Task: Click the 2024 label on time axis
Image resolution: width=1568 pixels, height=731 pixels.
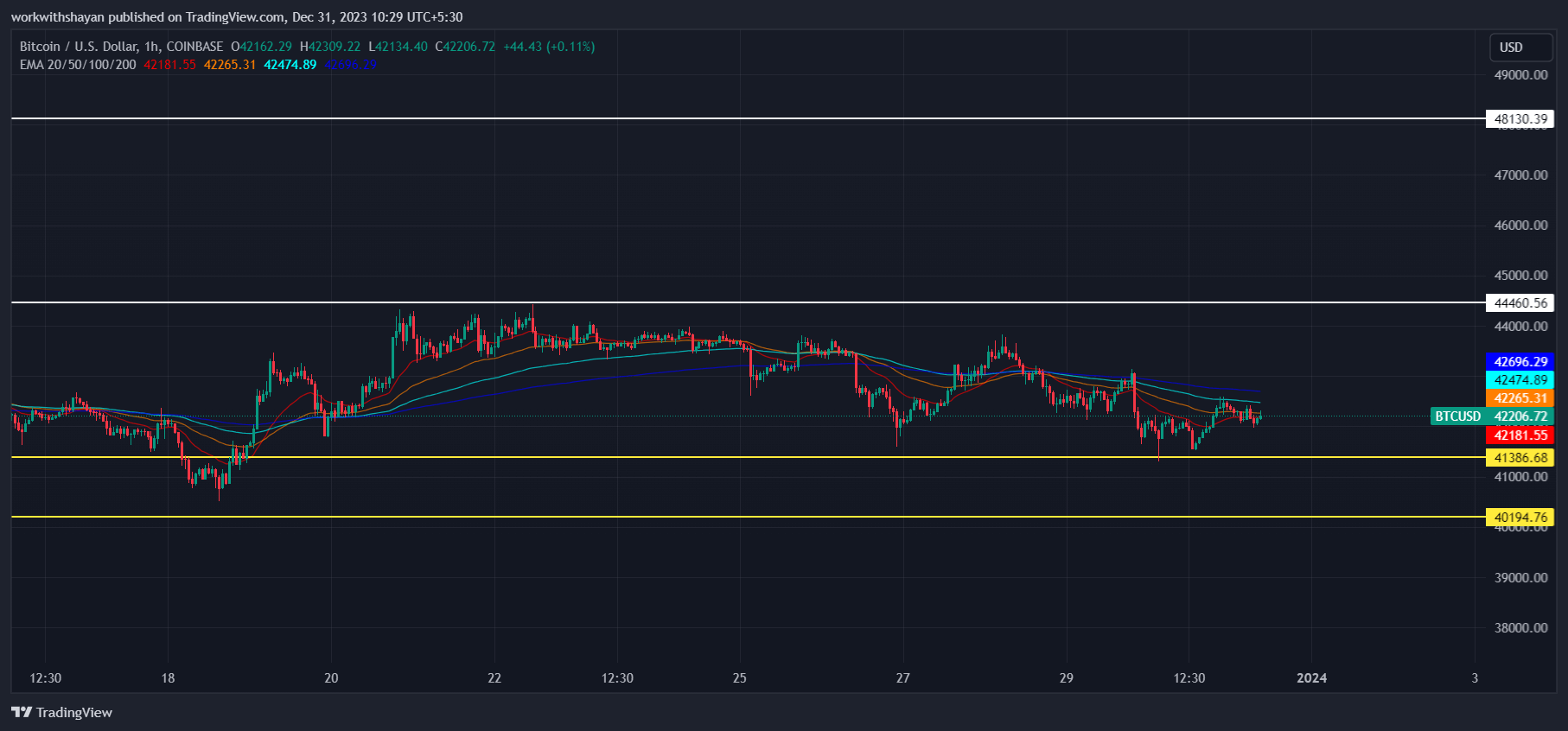Action: click(1312, 678)
